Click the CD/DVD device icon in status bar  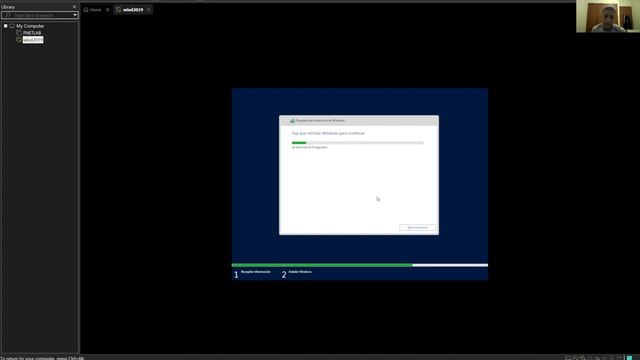point(575,358)
